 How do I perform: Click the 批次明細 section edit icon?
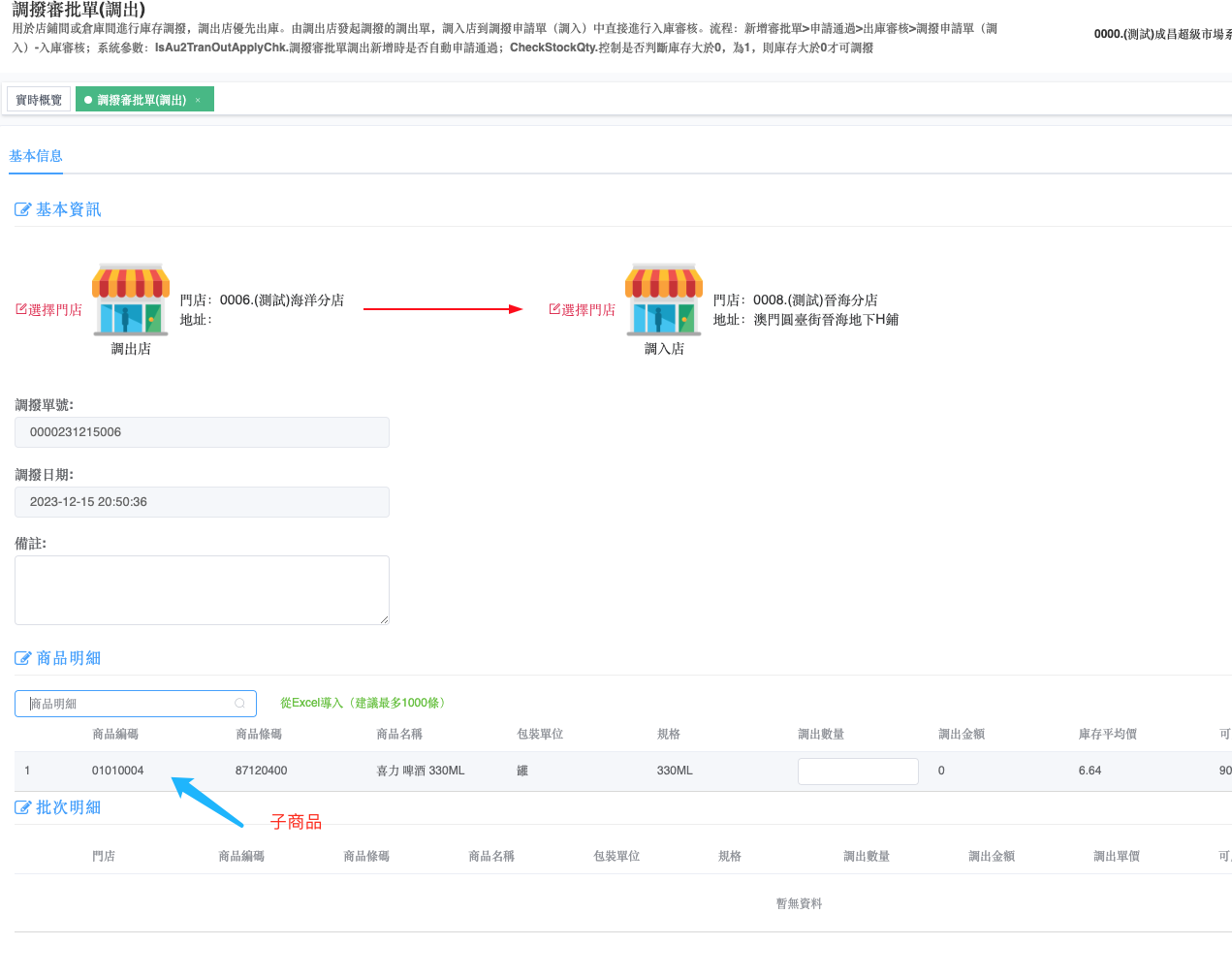point(23,807)
